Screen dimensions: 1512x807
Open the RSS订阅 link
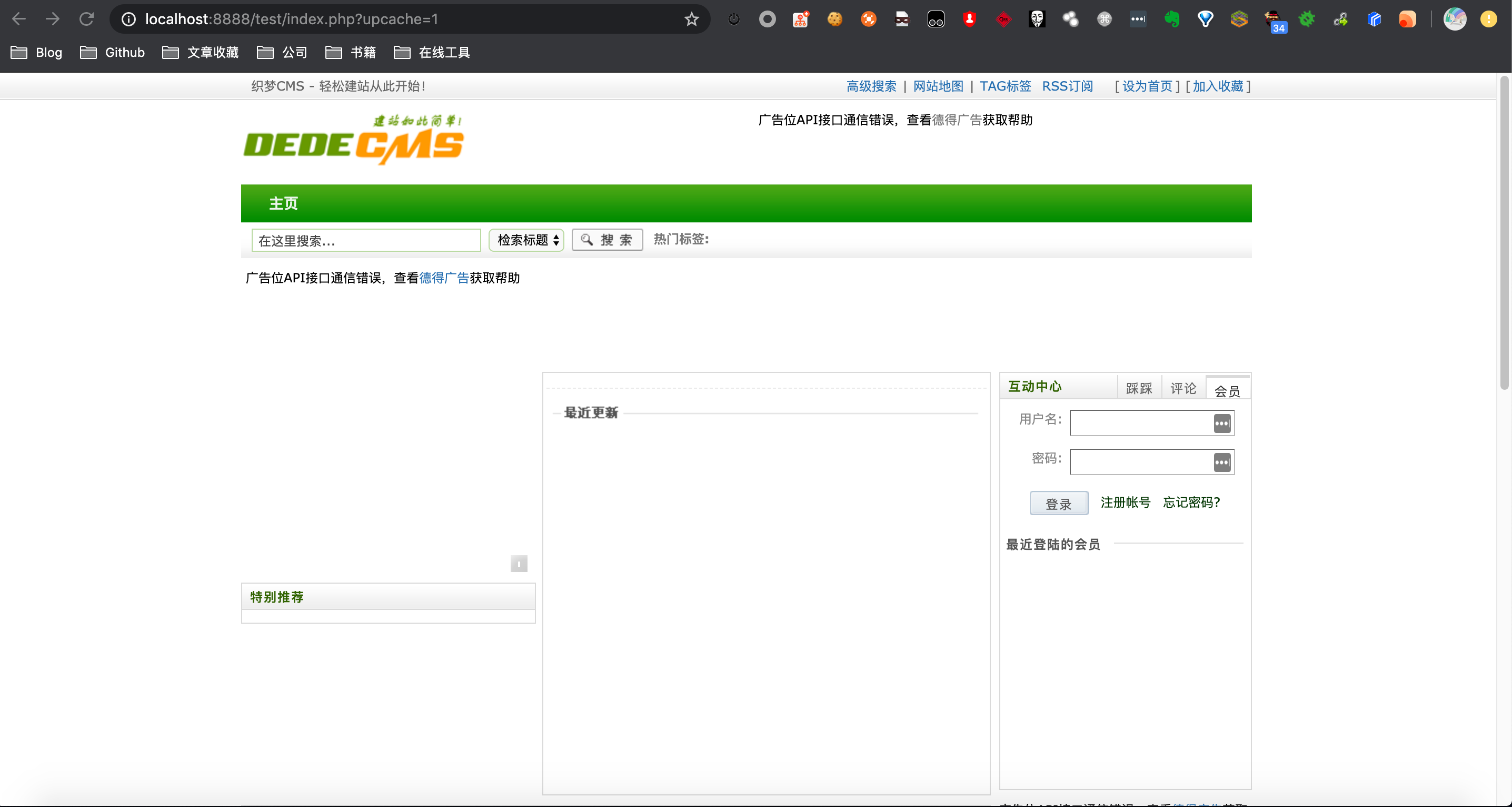1068,86
